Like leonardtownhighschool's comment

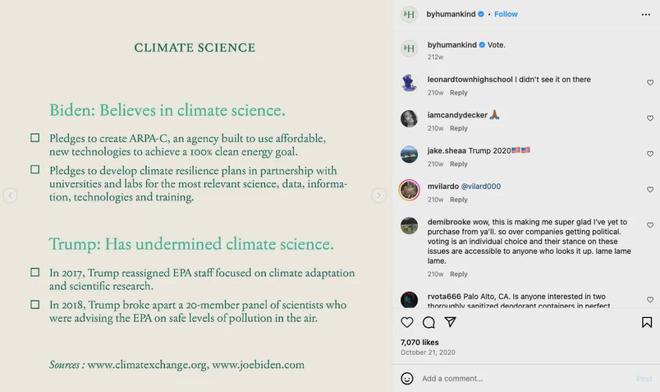pos(650,83)
